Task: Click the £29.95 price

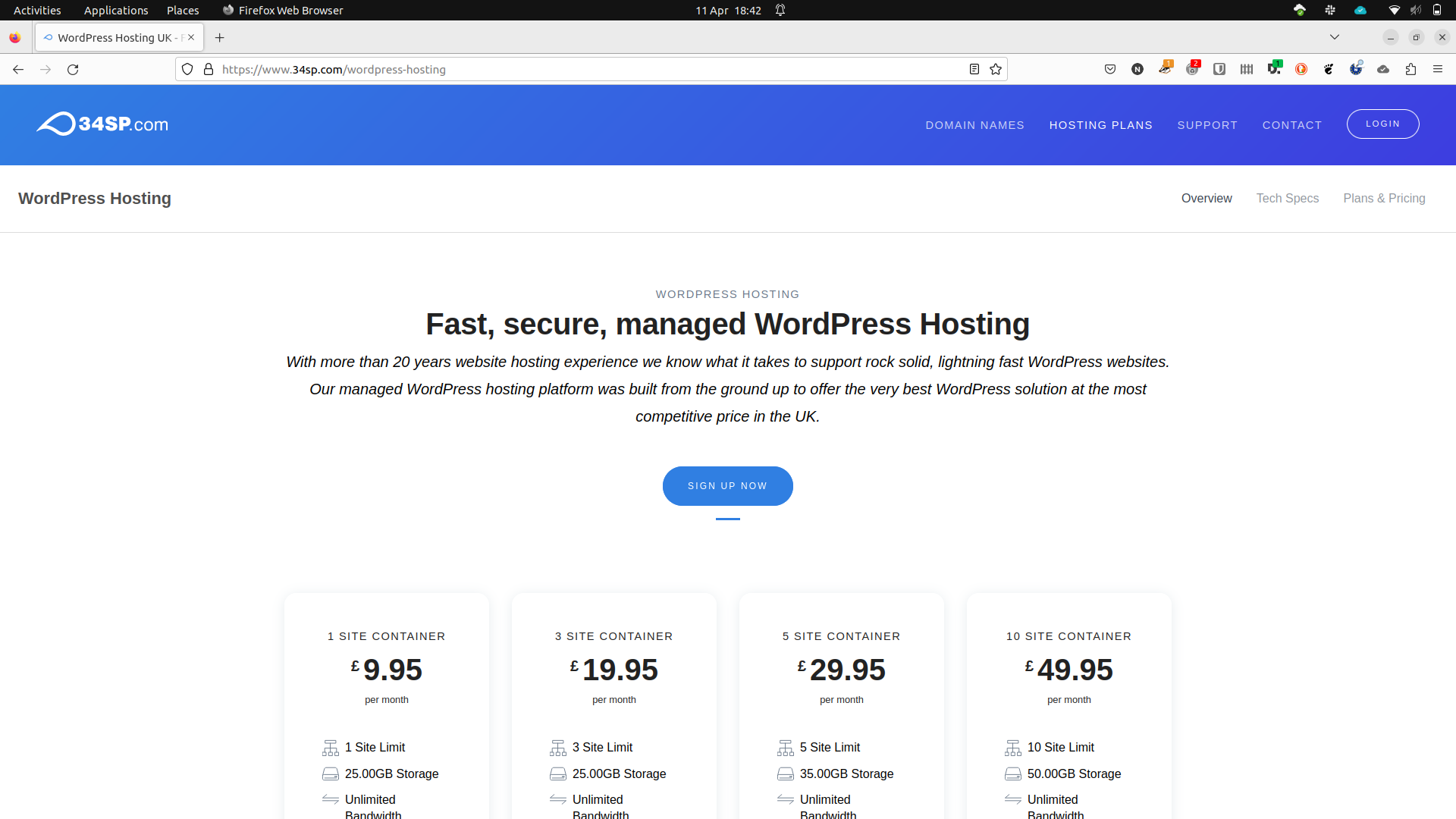Action: point(841,670)
